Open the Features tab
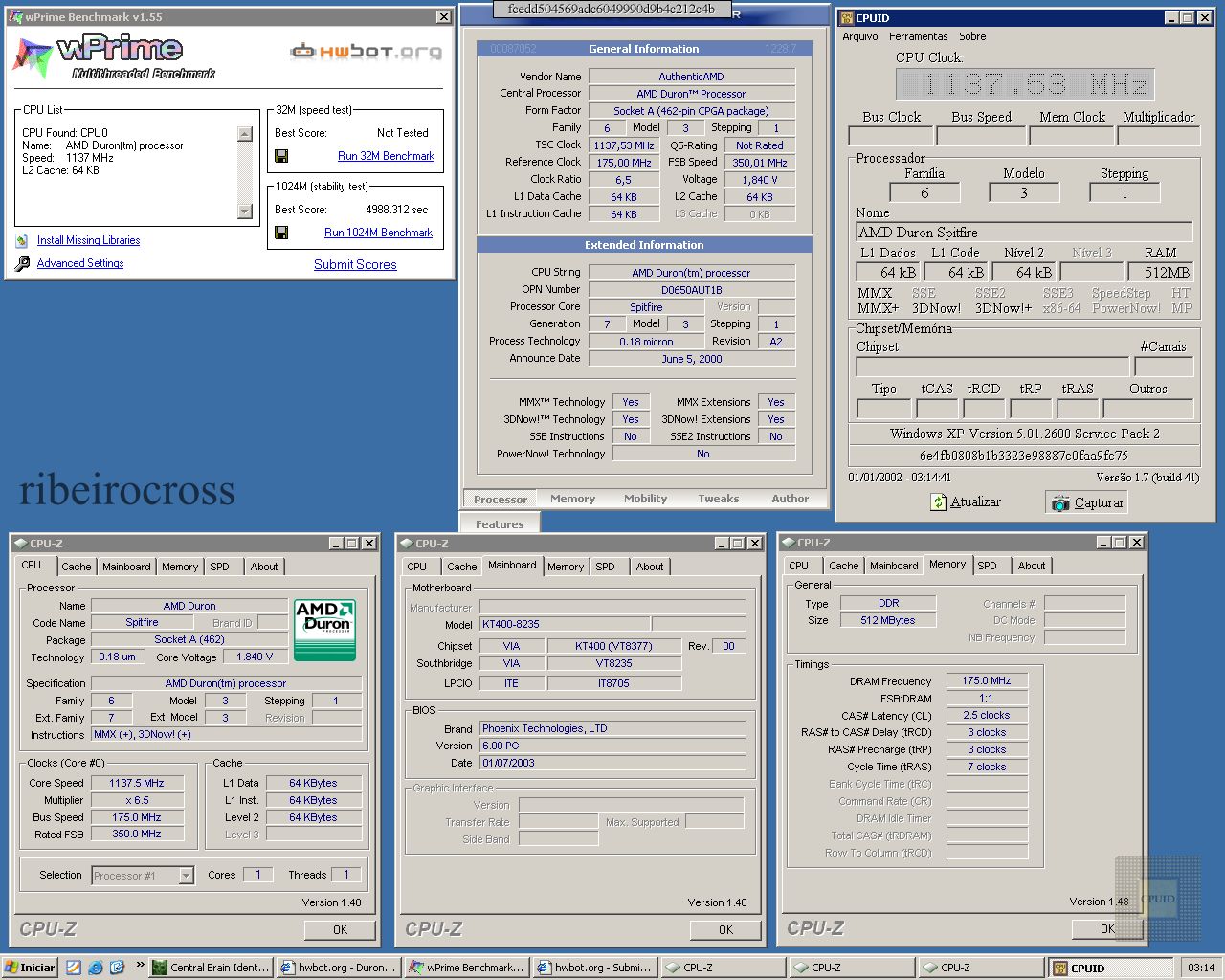 pos(500,523)
